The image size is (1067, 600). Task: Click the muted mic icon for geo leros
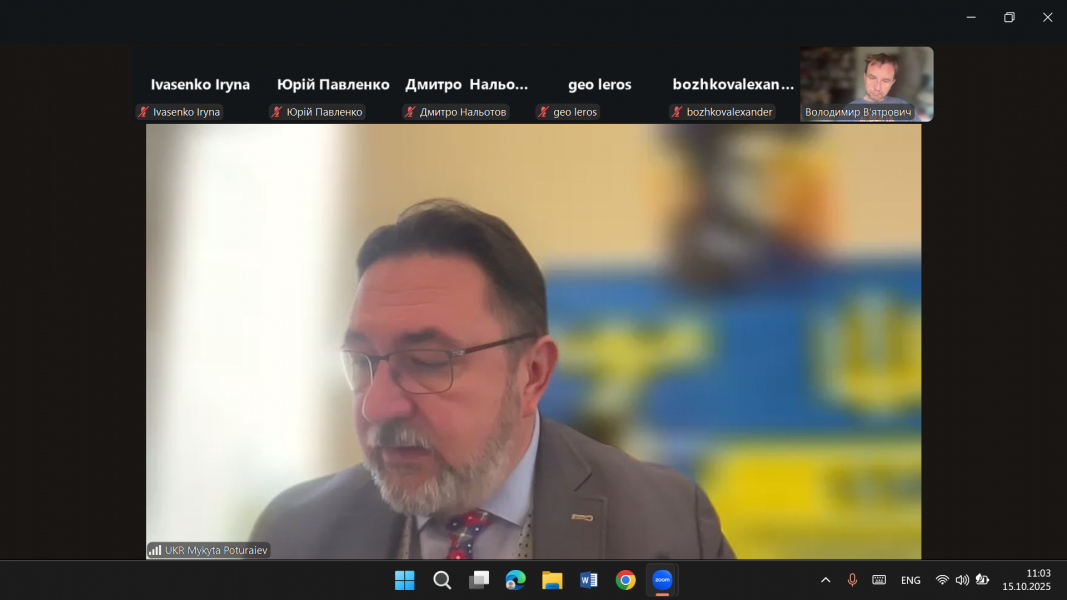click(x=544, y=112)
